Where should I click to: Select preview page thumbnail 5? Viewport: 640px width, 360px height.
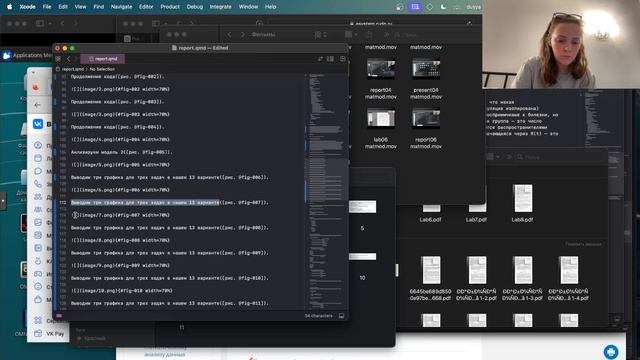(362, 207)
